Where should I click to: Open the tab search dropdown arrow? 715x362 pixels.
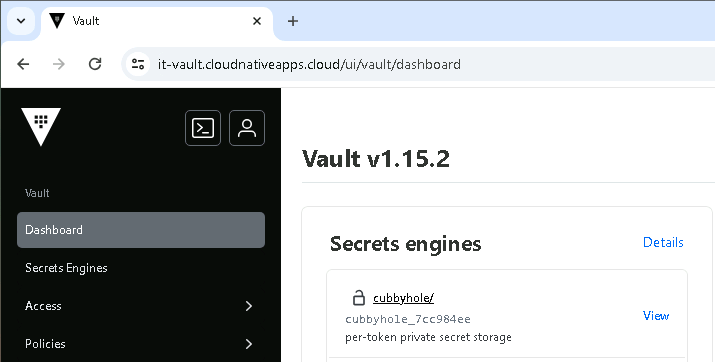pyautogui.click(x=21, y=21)
